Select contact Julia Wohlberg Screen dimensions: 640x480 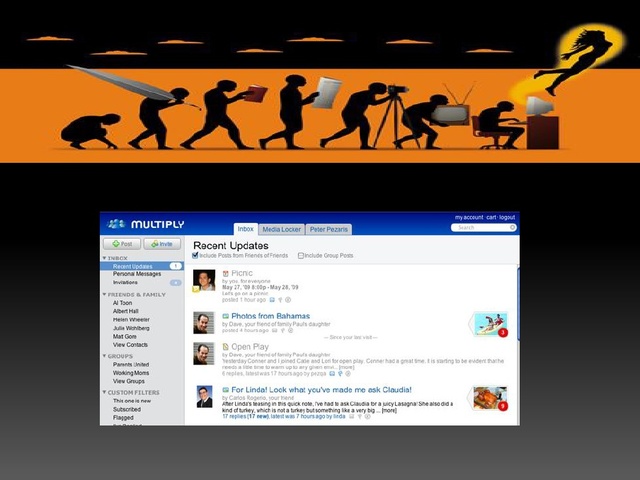click(x=131, y=328)
